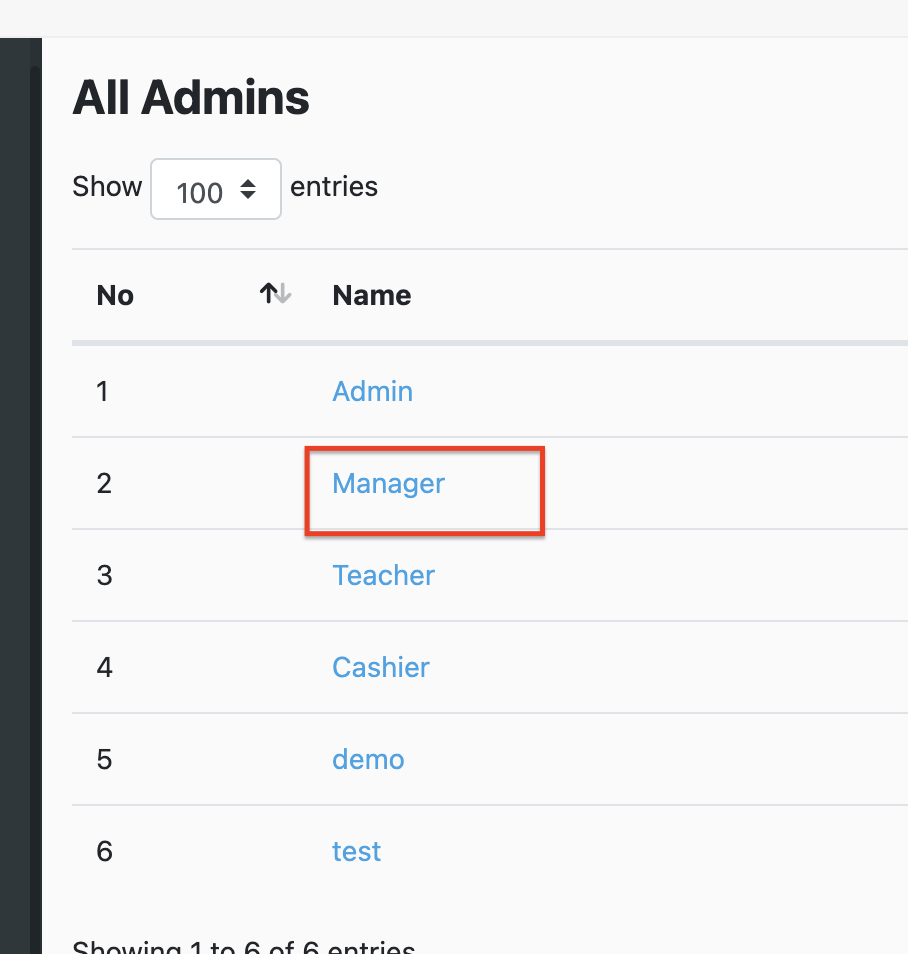Click the All Admins page heading

pos(191,97)
